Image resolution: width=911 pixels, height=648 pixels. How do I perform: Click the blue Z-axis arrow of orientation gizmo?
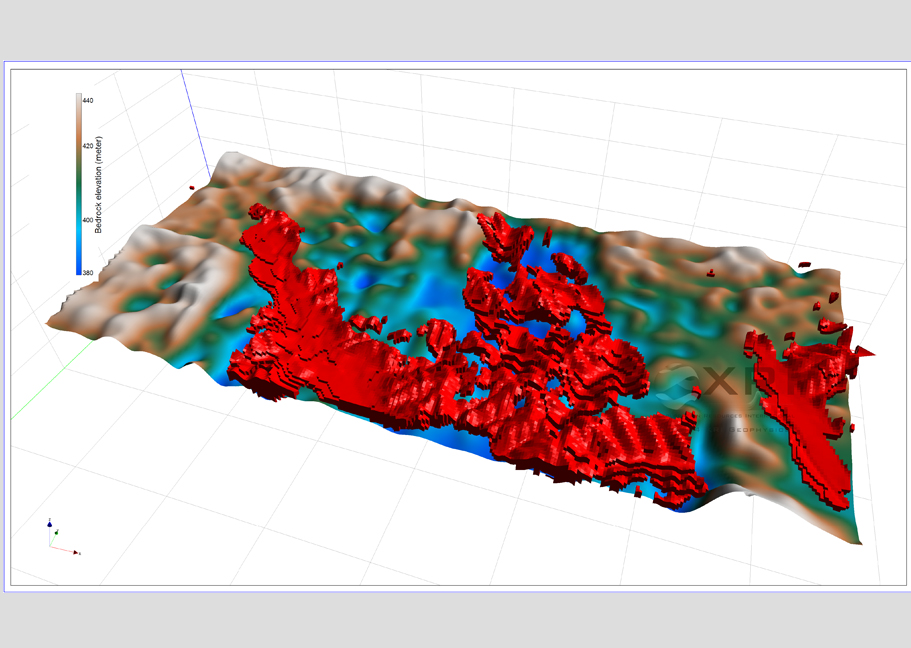coord(50,524)
